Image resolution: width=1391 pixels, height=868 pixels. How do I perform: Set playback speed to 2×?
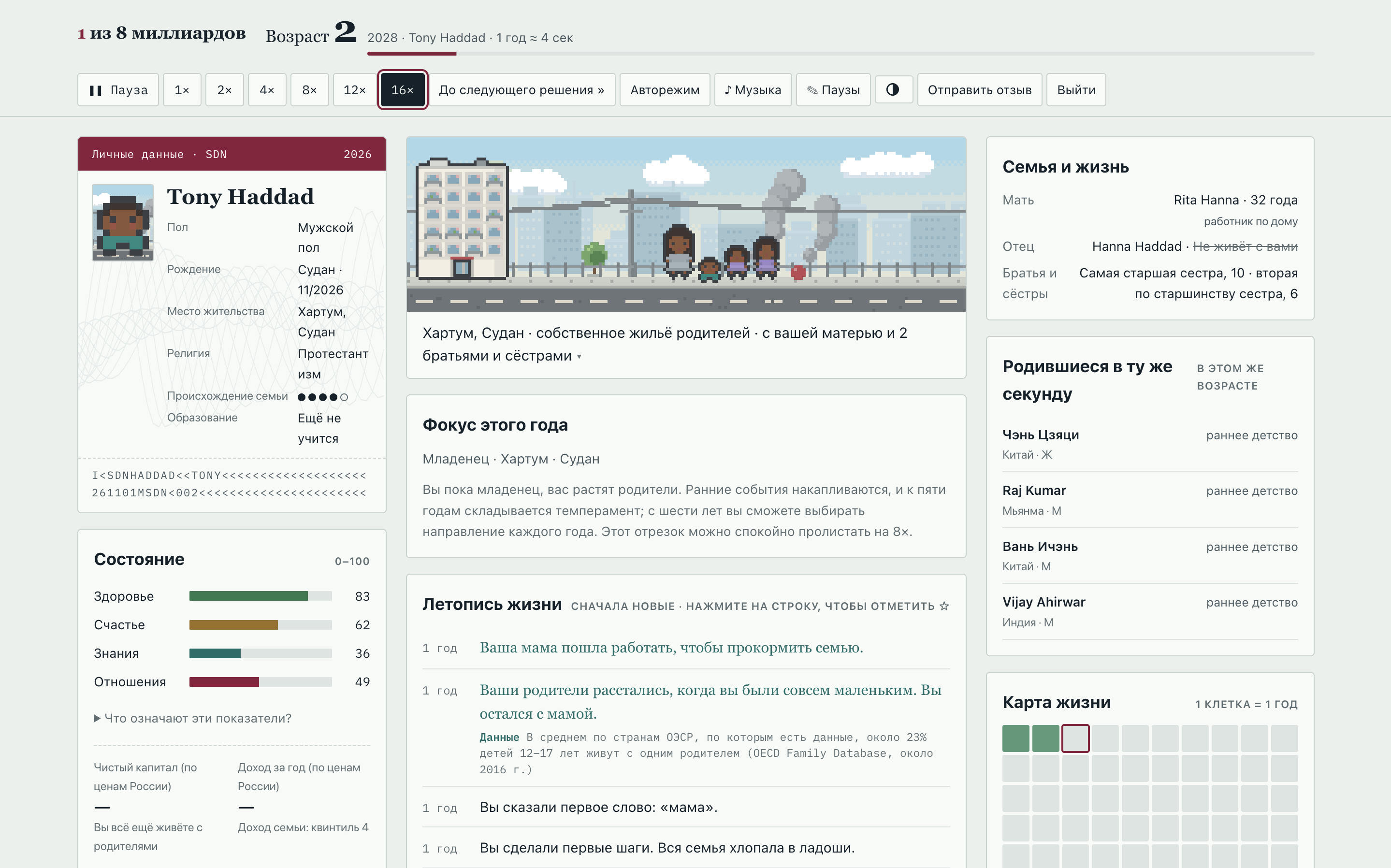224,89
